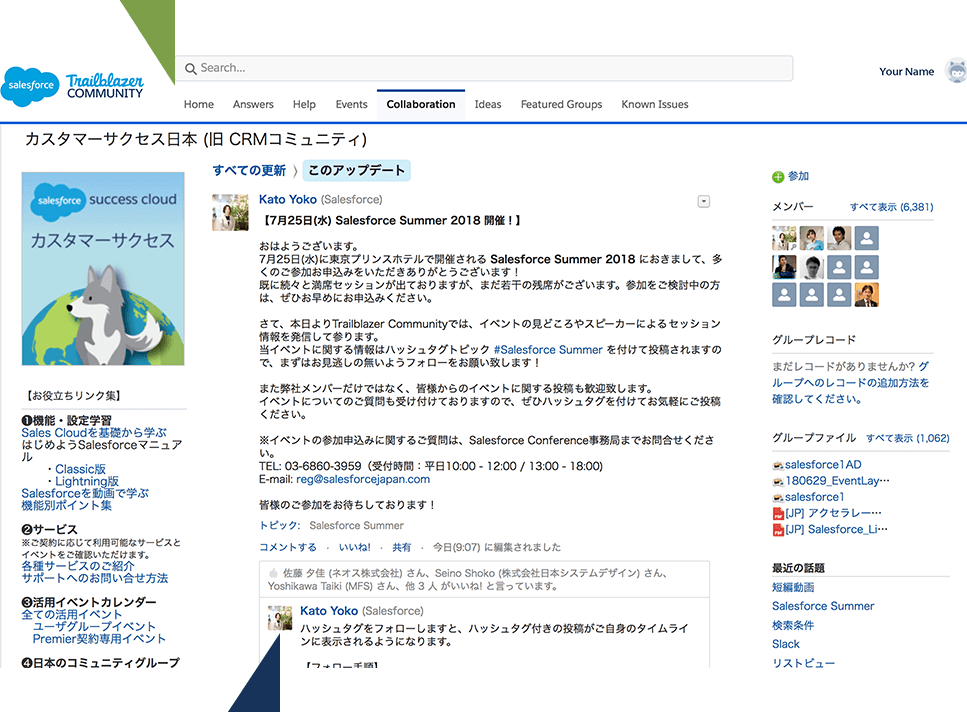Open the salesforce1AD file link
The image size is (967, 712).
pos(823,465)
